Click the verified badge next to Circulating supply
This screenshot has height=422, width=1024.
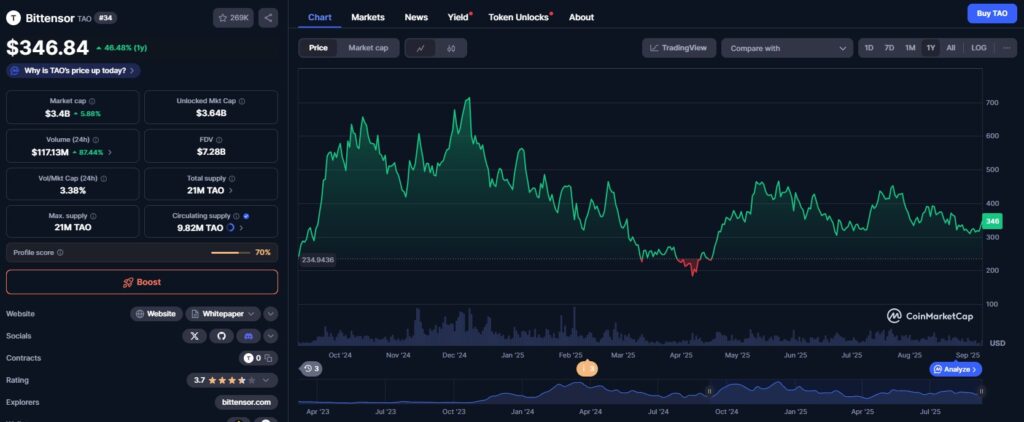pos(246,216)
